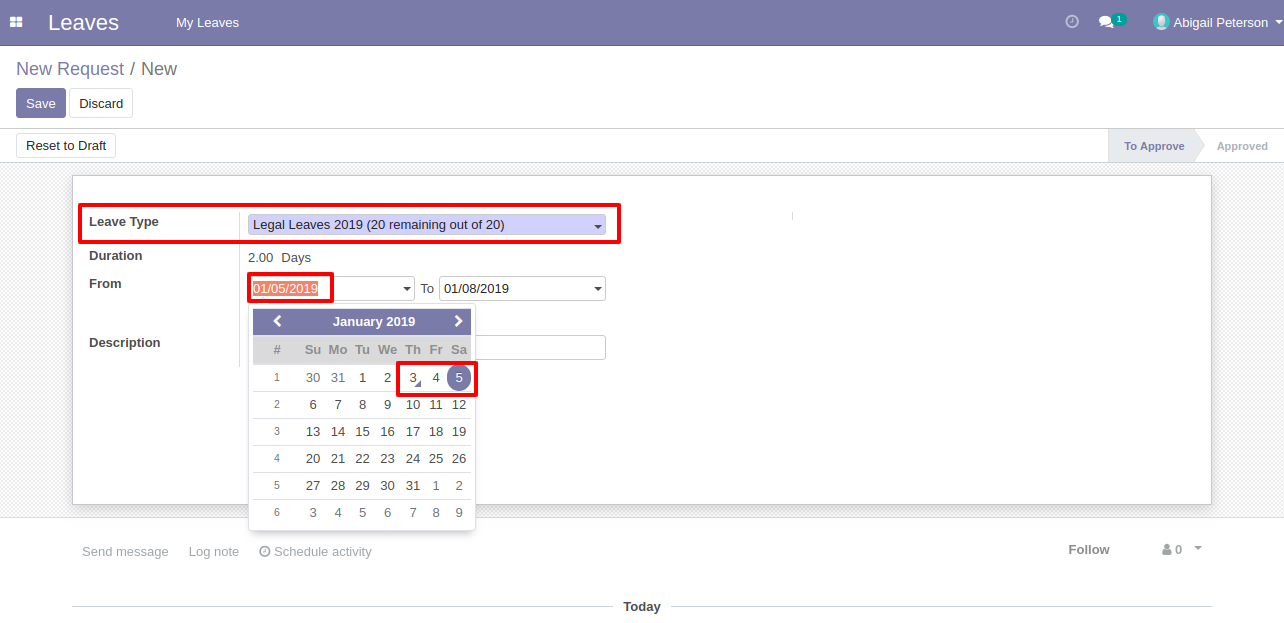The height and width of the screenshot is (623, 1284).
Task: Select January 21 in calendar
Action: tap(338, 459)
